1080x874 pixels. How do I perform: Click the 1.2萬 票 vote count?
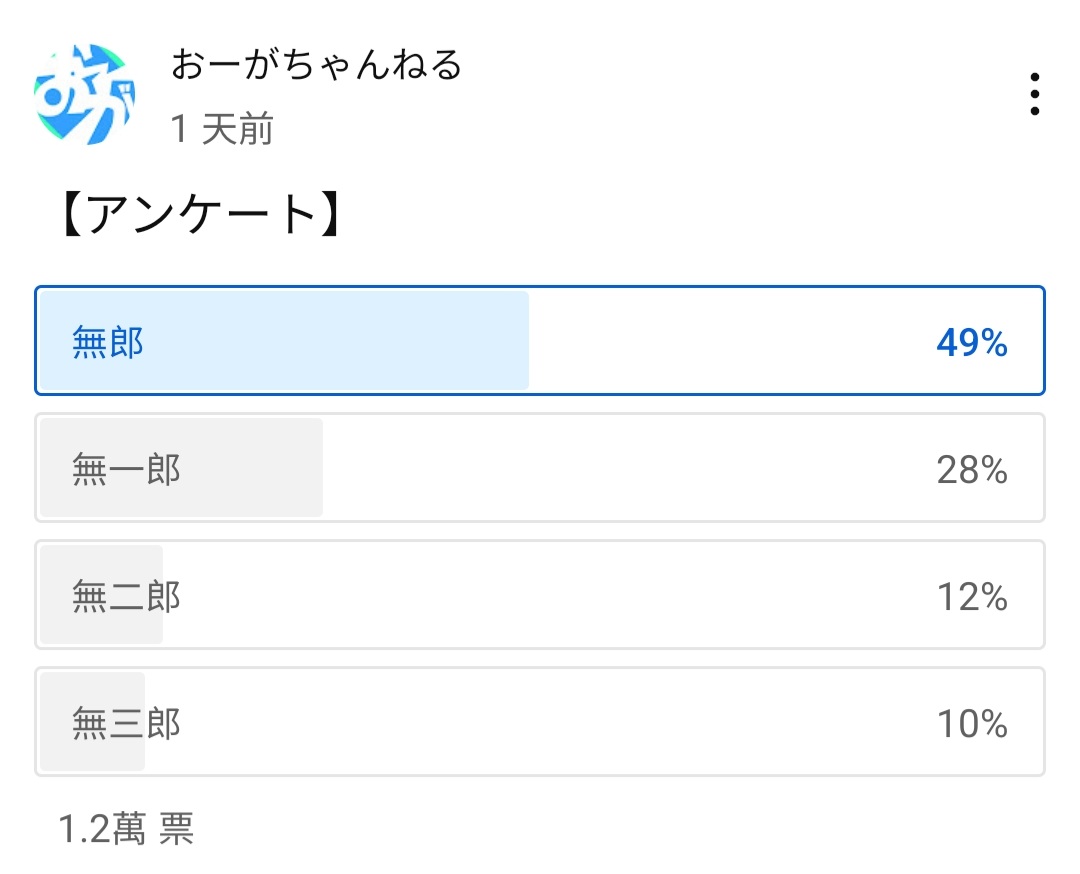pos(126,829)
